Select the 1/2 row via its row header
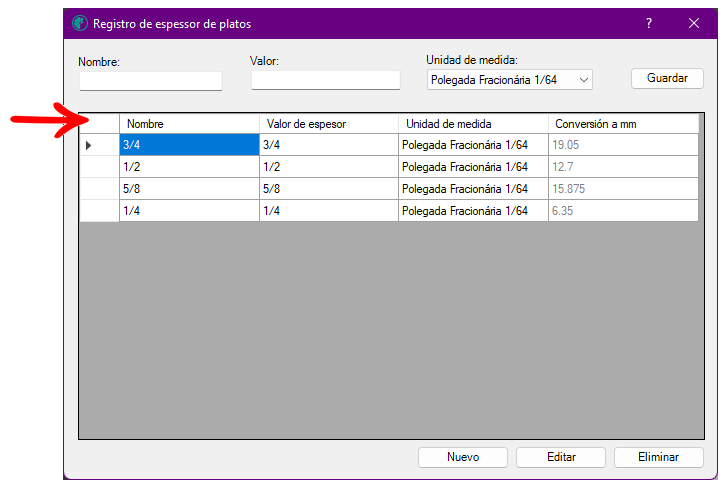The width and height of the screenshot is (726, 487). pos(99,167)
